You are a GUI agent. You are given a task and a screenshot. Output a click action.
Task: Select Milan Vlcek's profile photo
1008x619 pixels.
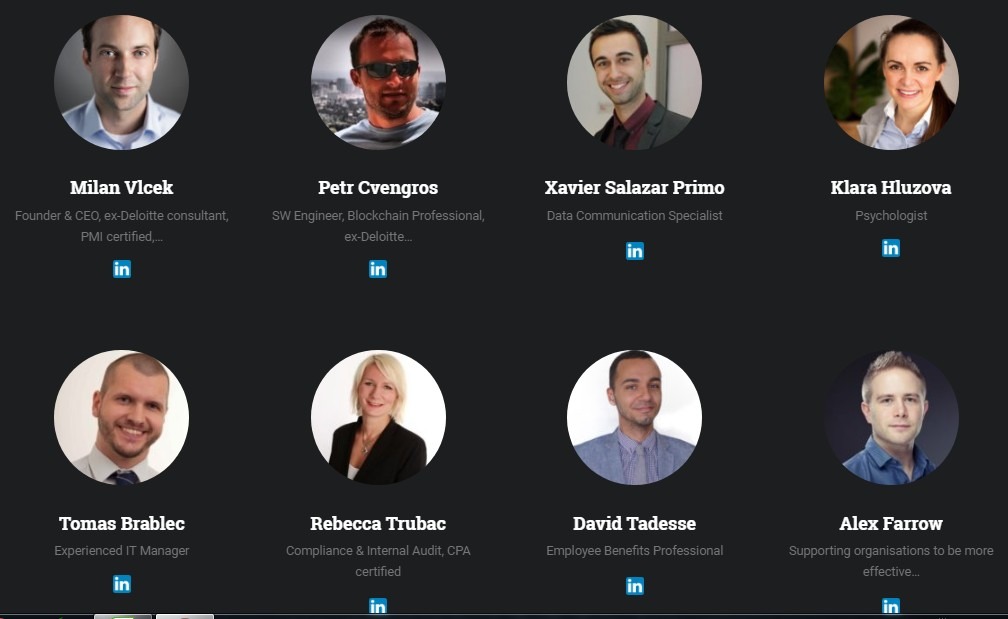coord(122,82)
